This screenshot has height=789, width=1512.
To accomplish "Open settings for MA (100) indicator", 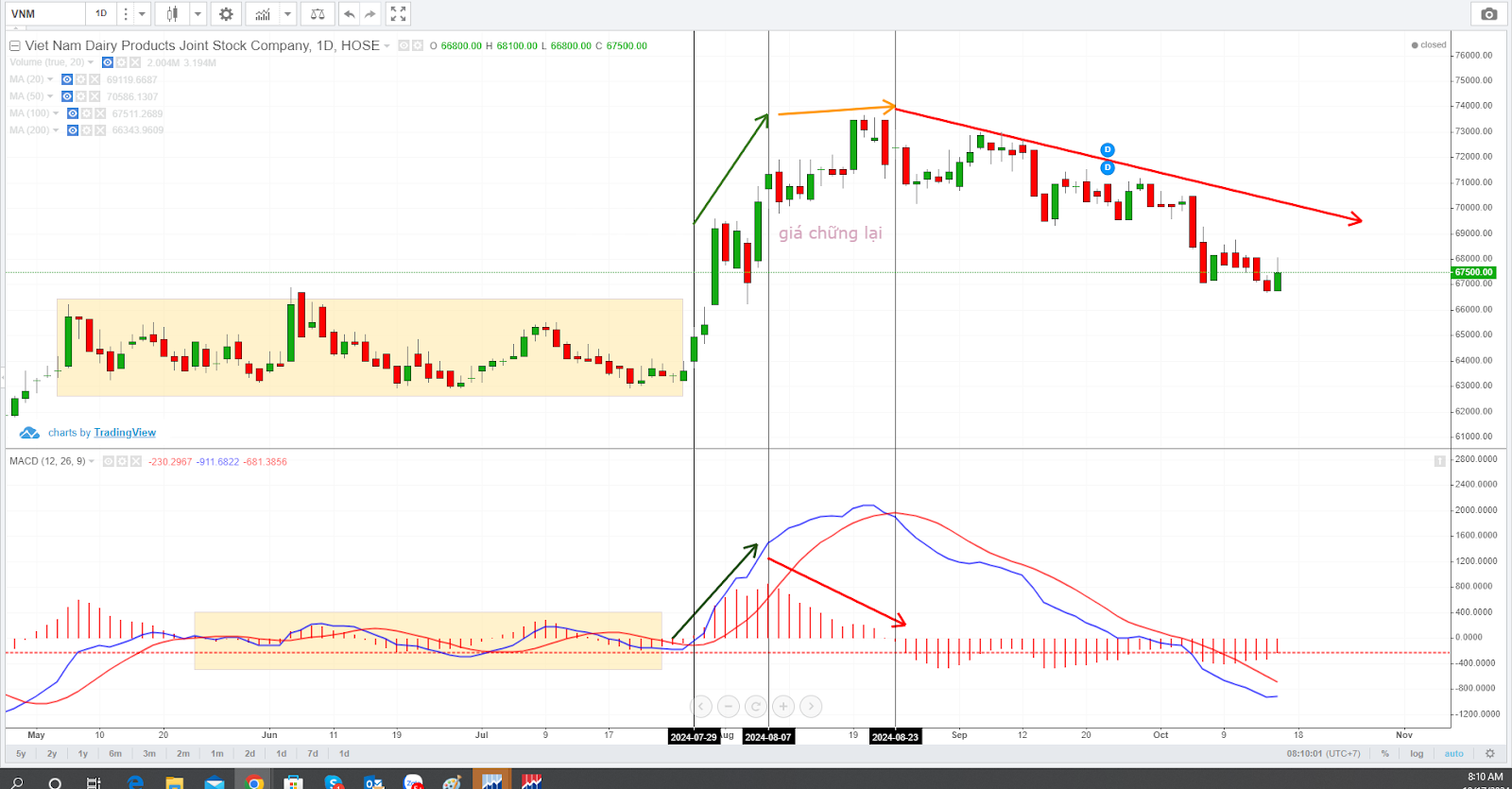I will pyautogui.click(x=87, y=113).
